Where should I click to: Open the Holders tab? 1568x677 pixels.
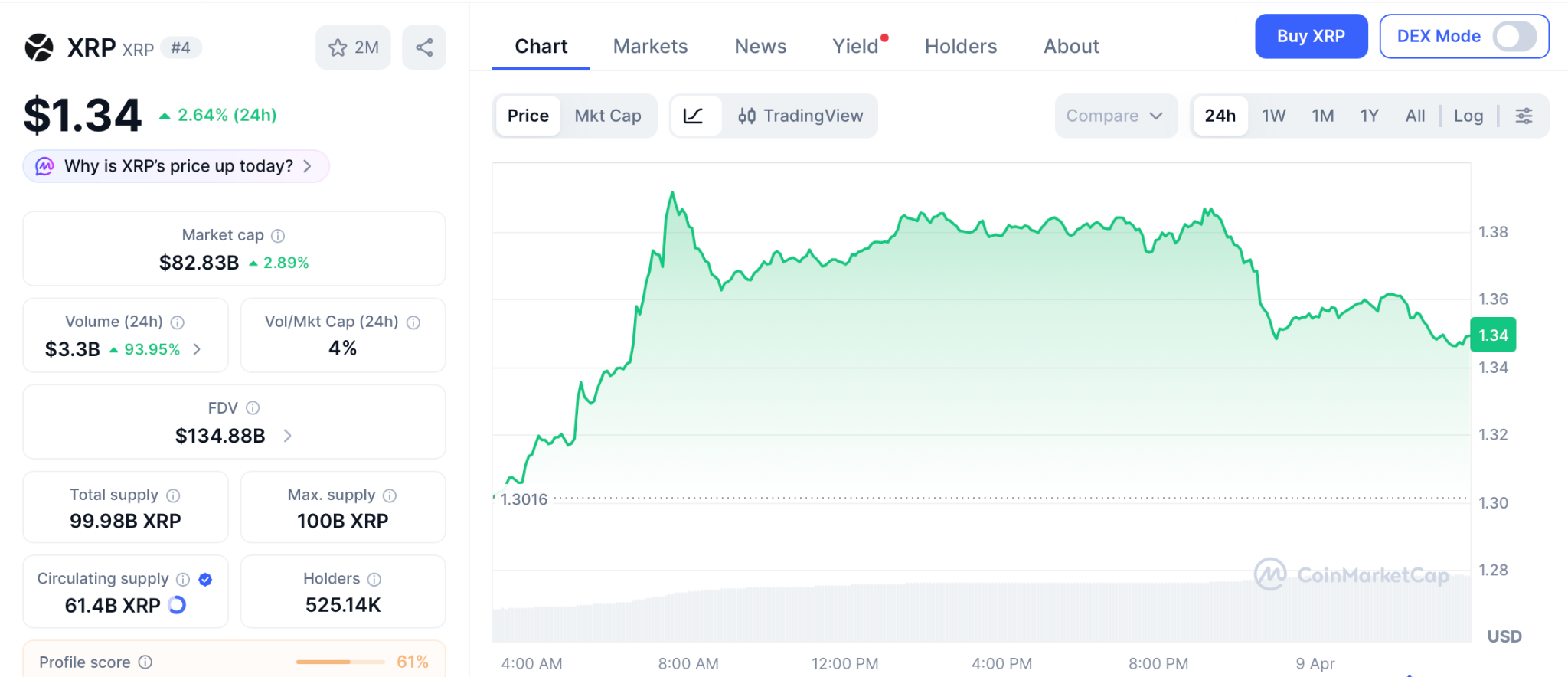point(960,47)
